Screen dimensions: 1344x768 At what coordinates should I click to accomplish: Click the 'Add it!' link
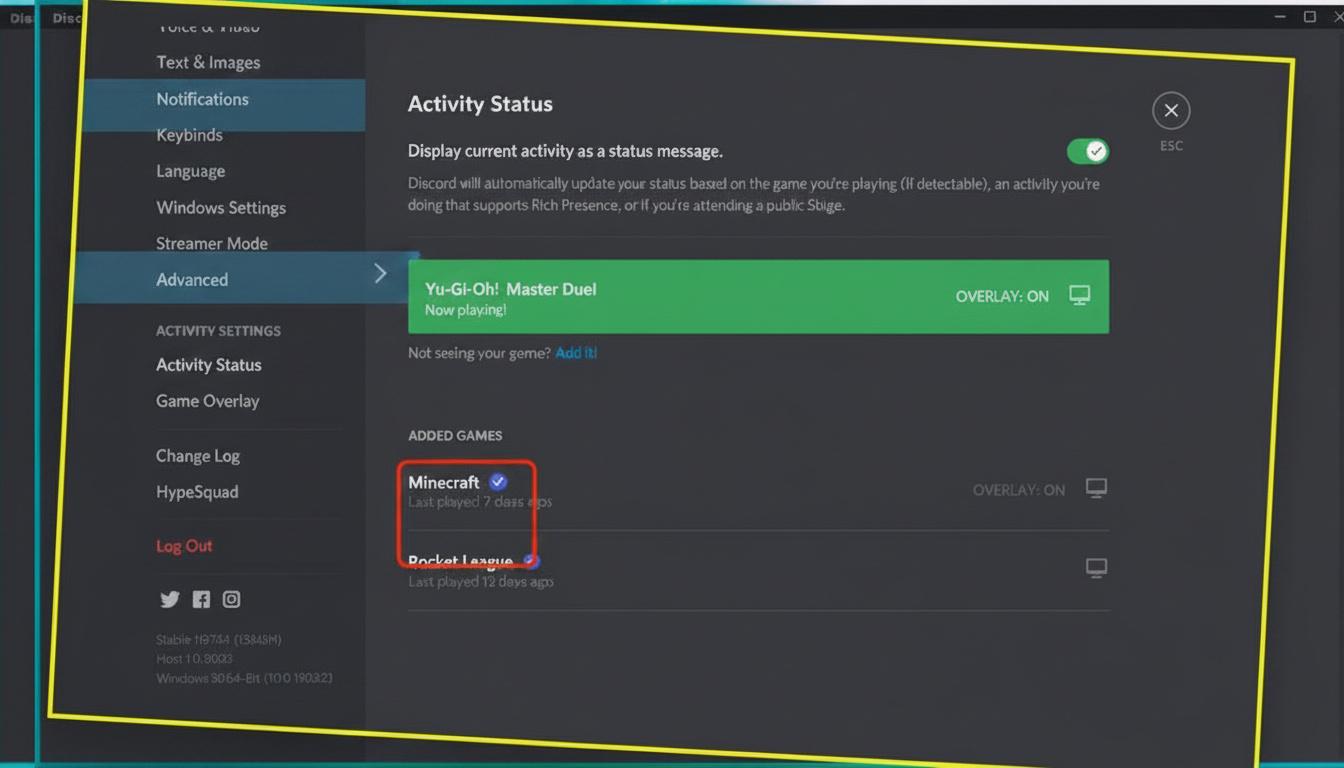point(576,353)
